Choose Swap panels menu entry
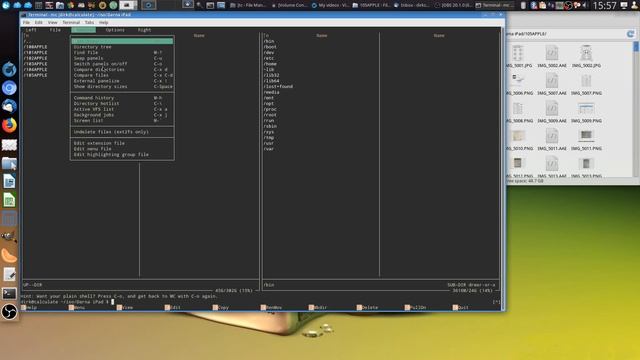Viewport: 640px width, 360px height. click(122, 58)
